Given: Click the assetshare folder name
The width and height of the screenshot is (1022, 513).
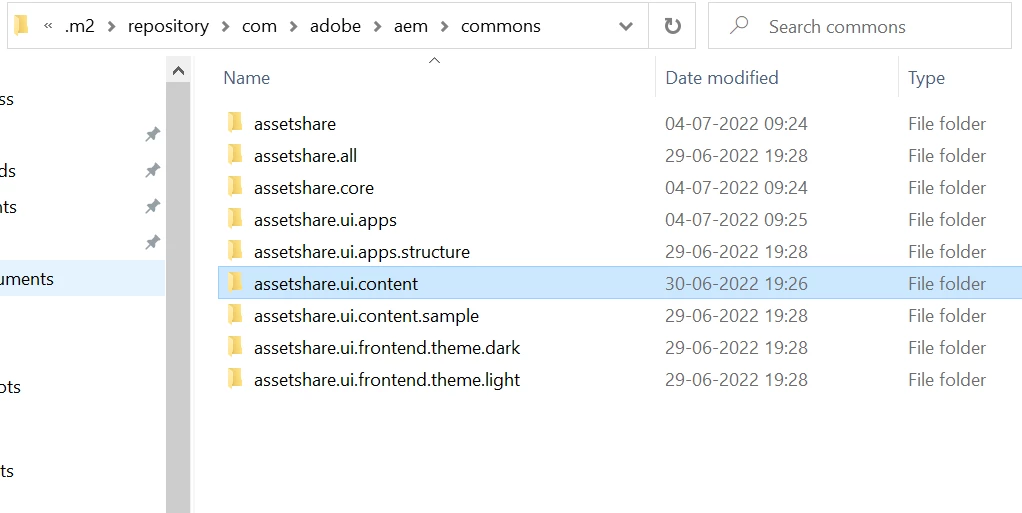Looking at the screenshot, I should coord(295,124).
